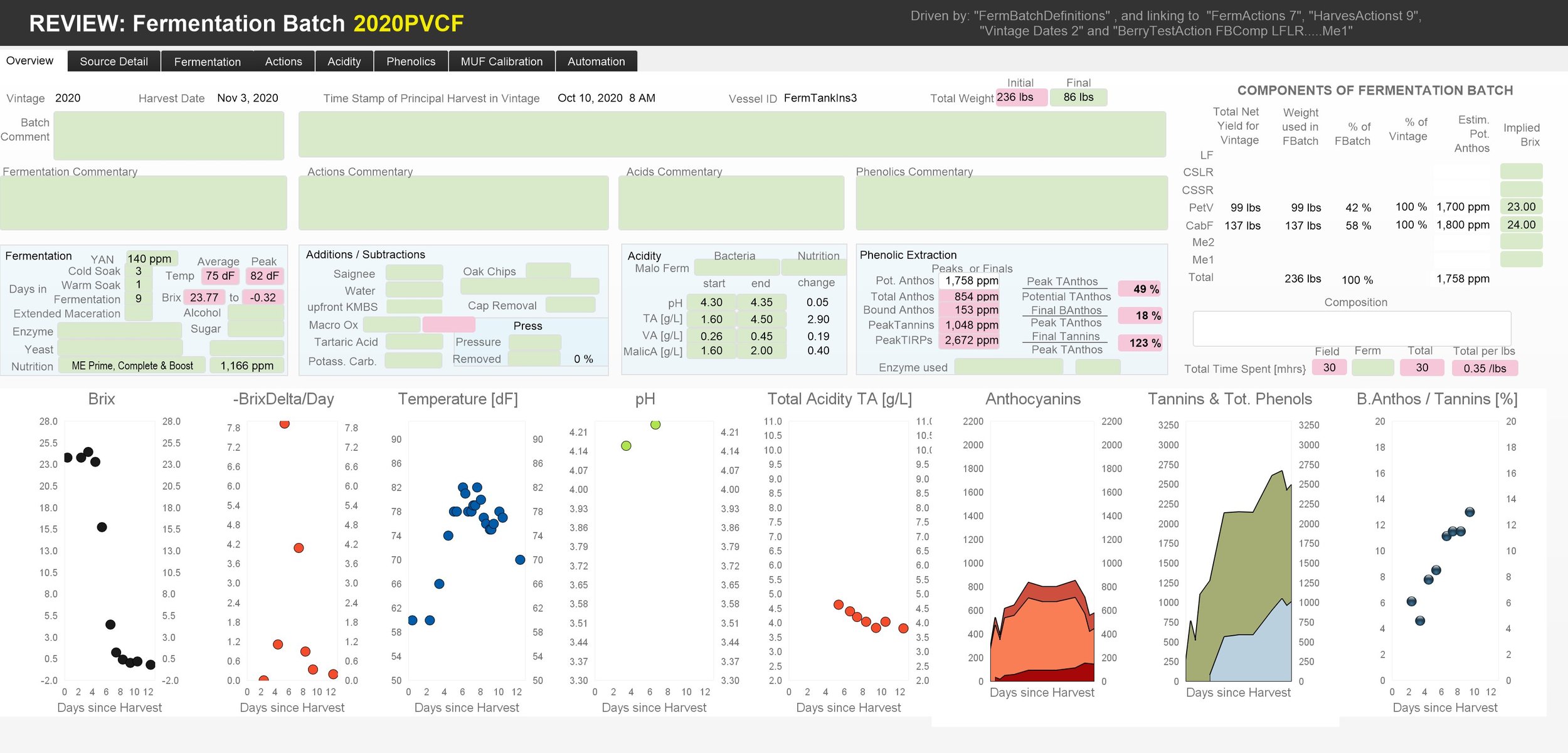Select the Initial Total Weight 236 lbs field
1568x753 pixels.
[1021, 97]
